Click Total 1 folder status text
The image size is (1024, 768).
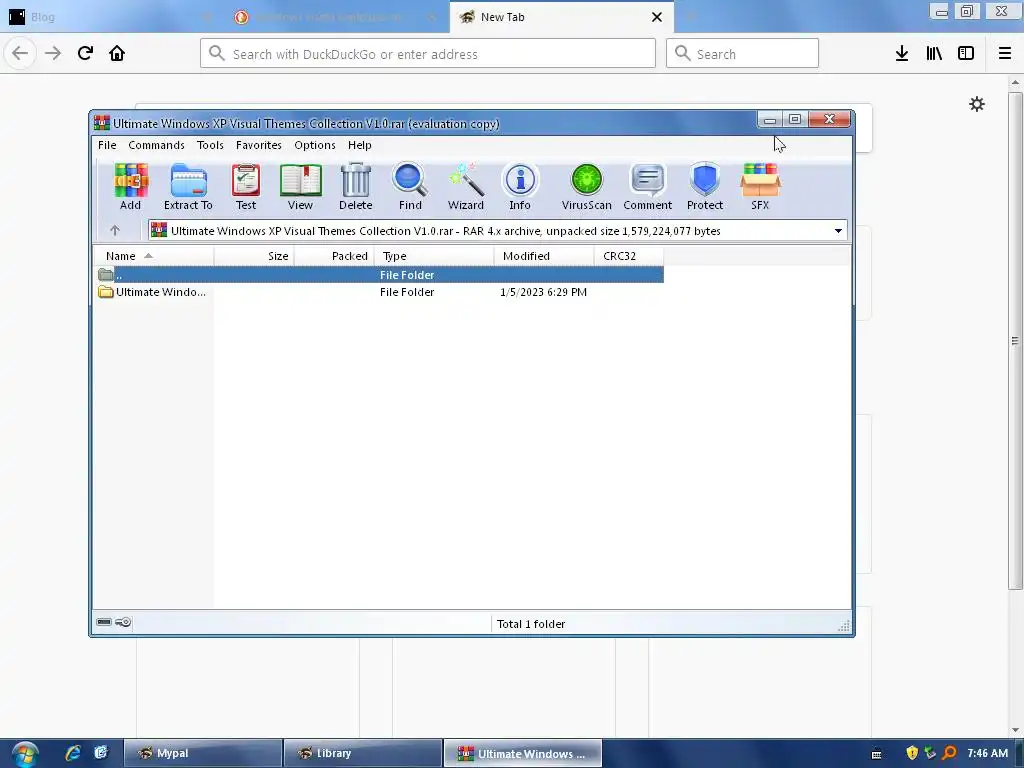pos(531,624)
